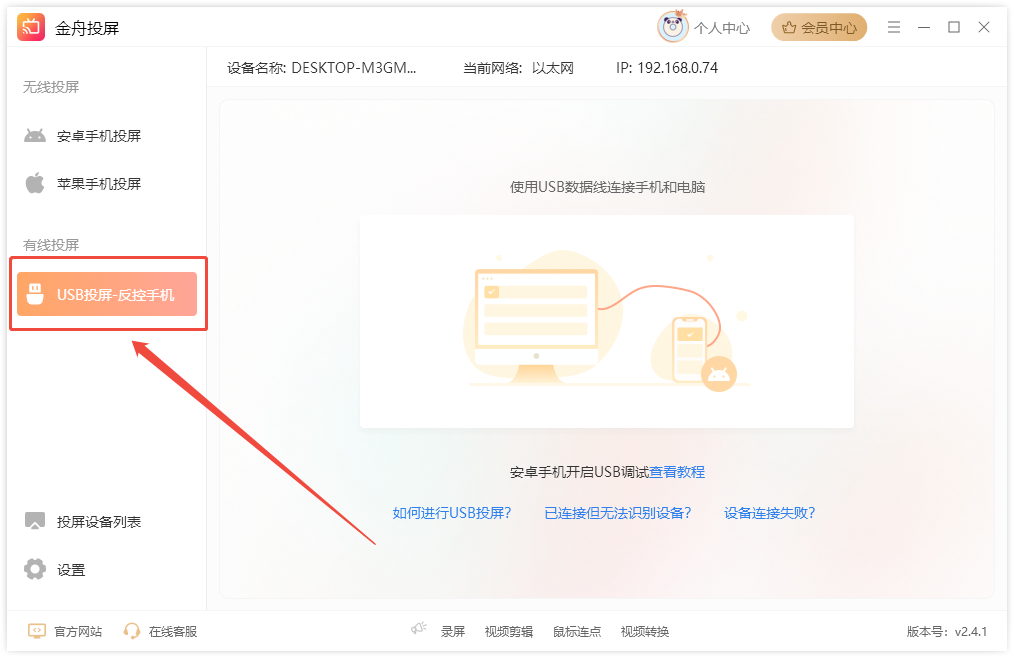The width and height of the screenshot is (1014, 658).
Task: Open the hamburger main menu
Action: pos(894,27)
